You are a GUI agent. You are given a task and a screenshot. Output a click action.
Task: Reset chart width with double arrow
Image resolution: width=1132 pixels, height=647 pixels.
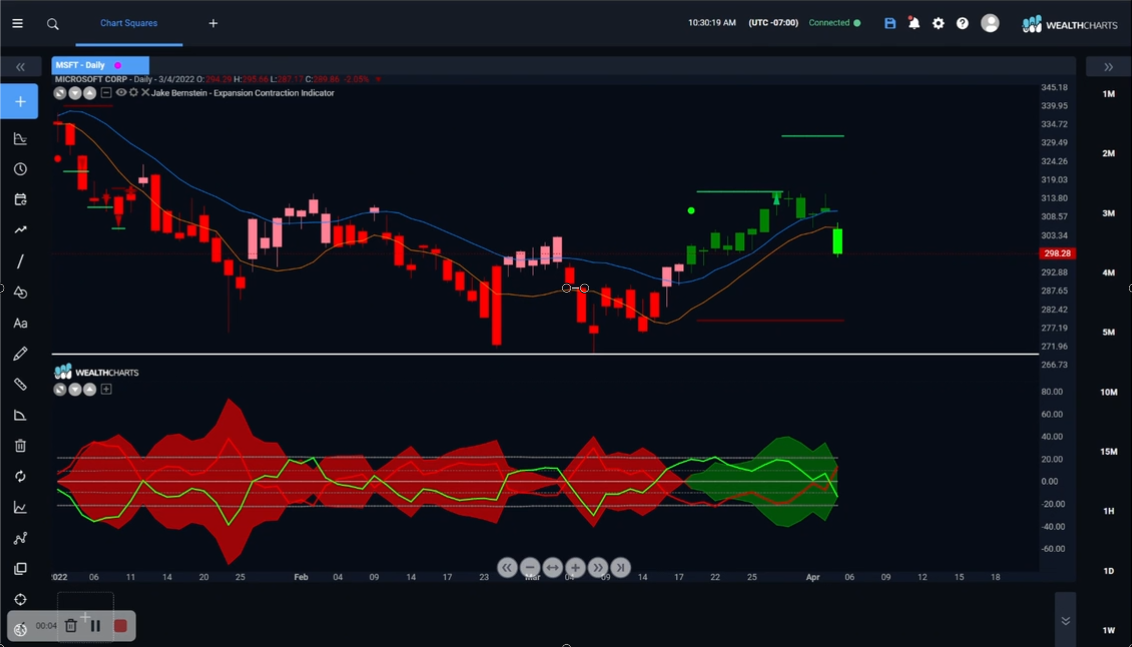coord(552,568)
